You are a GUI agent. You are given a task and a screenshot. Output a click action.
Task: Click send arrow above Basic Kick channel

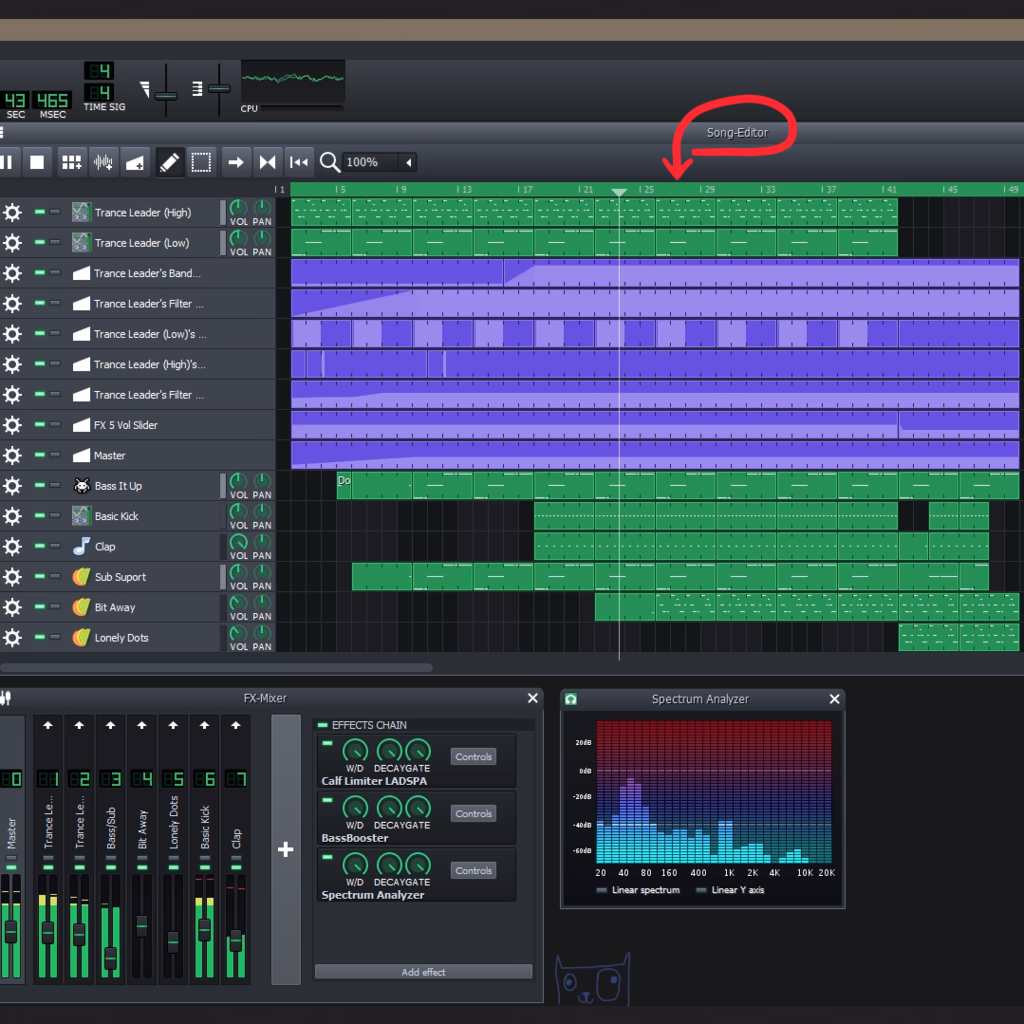[x=205, y=724]
